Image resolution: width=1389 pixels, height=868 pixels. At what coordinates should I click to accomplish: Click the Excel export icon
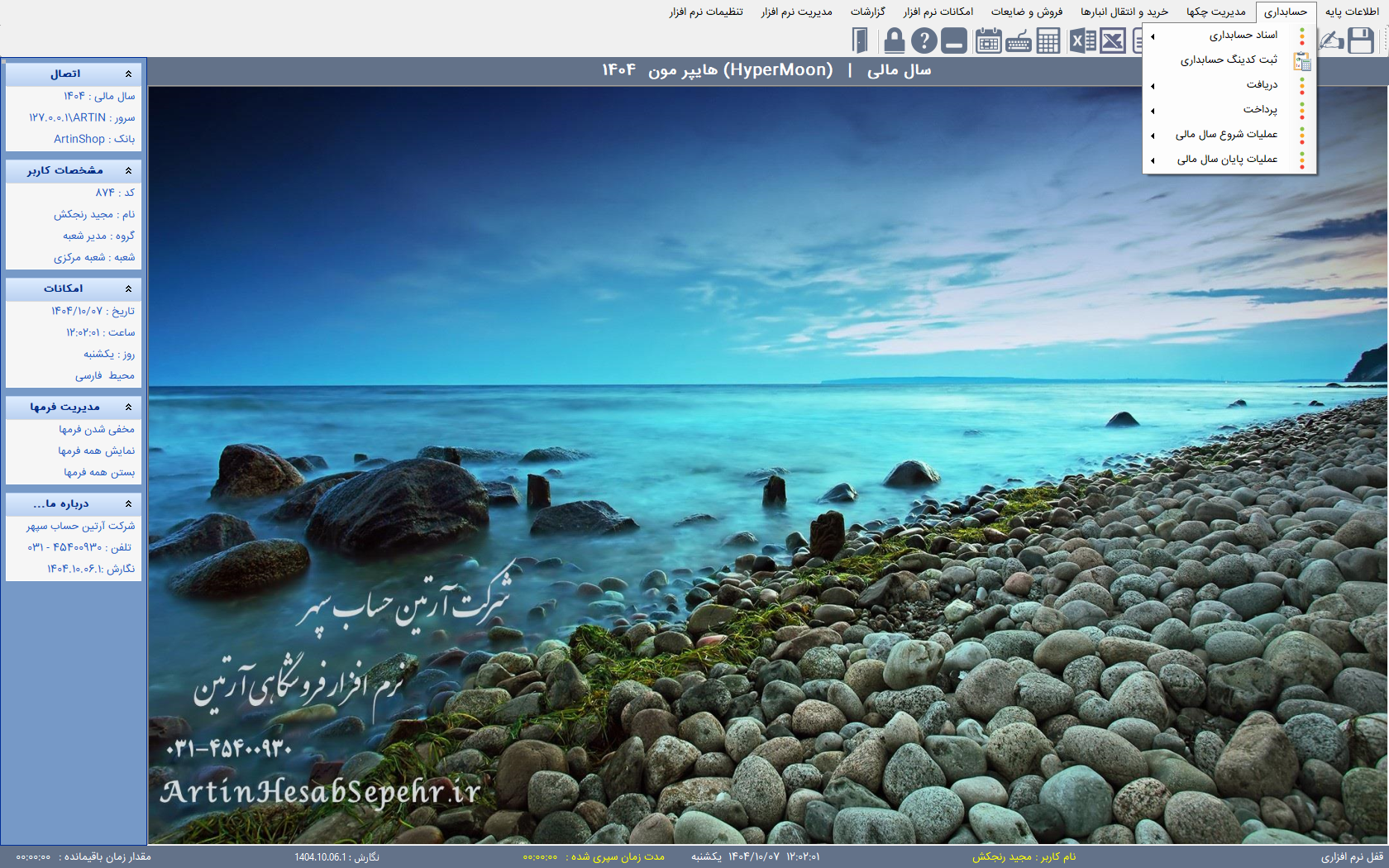point(1081,41)
